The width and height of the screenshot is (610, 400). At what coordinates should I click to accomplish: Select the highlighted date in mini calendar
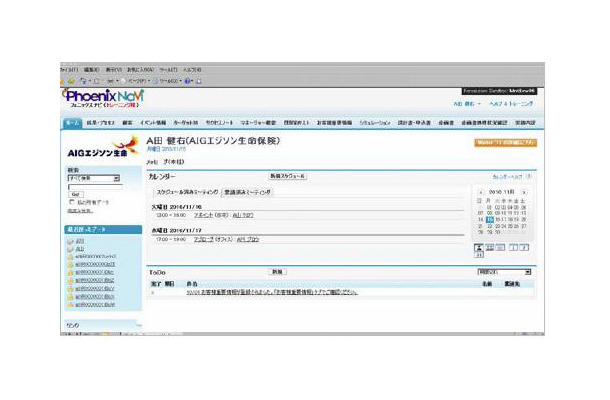(490, 218)
